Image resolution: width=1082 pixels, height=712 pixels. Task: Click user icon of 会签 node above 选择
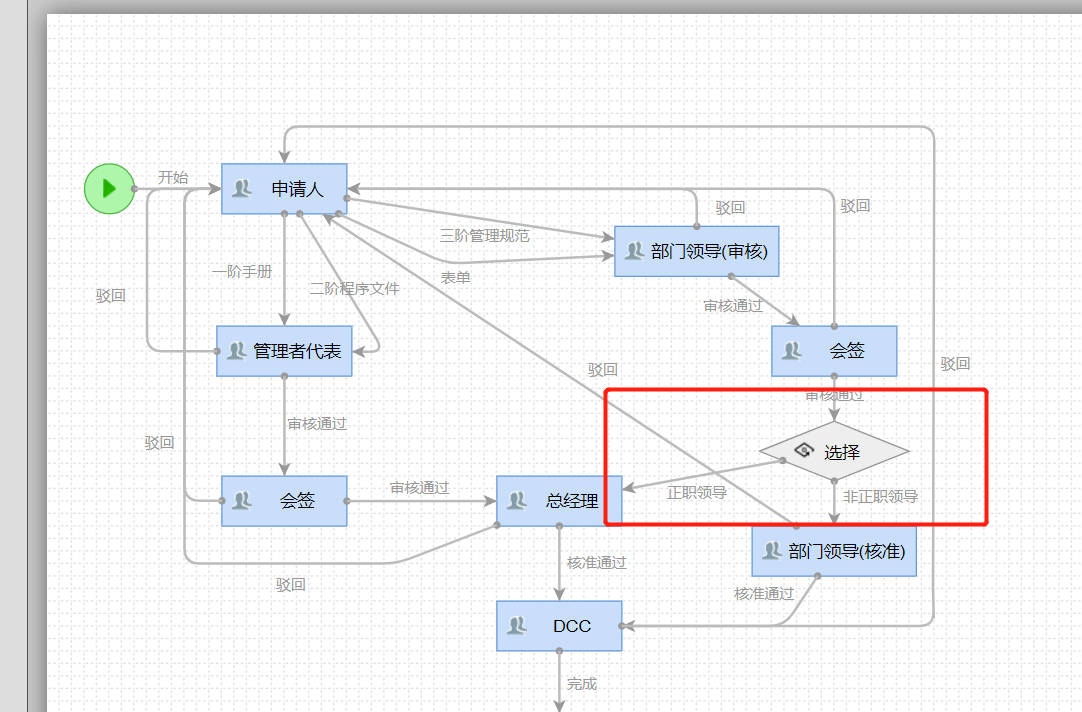pyautogui.click(x=791, y=350)
